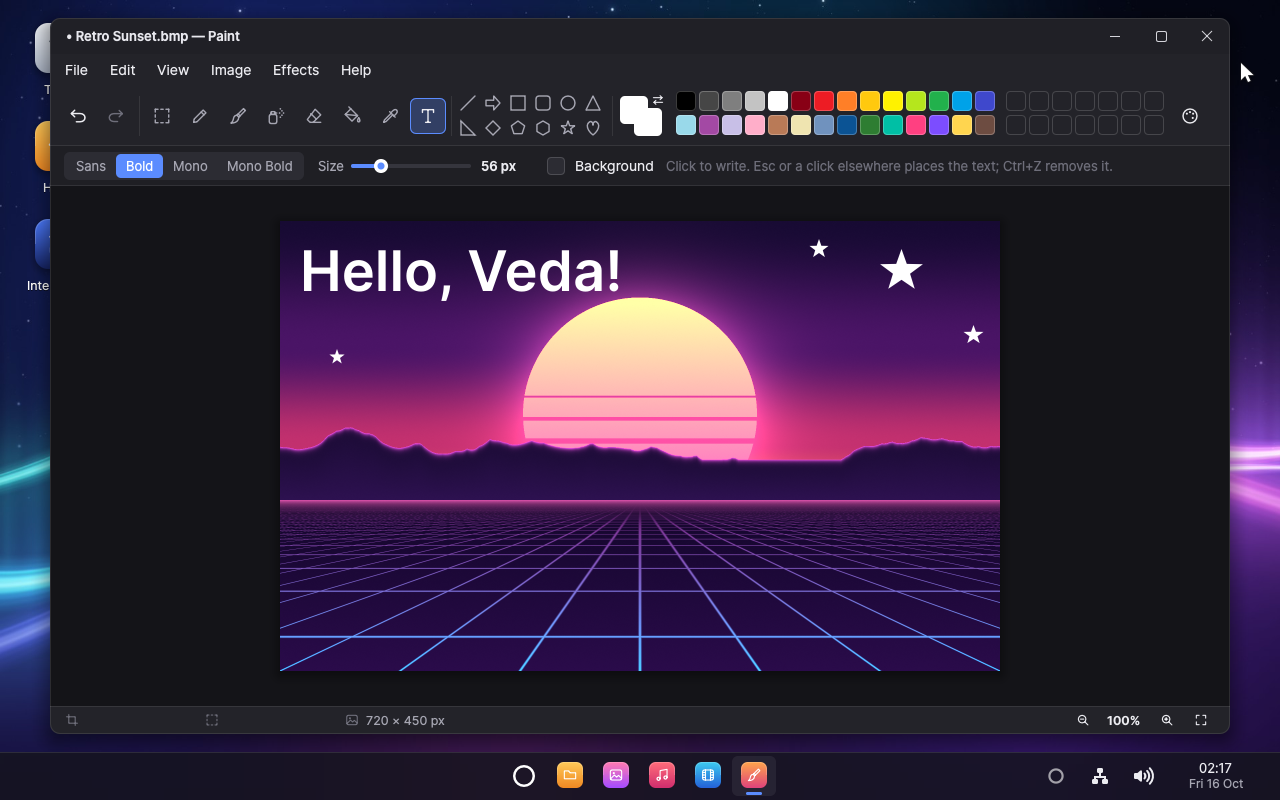Choose the Triangle shape
The height and width of the screenshot is (800, 1280).
[593, 103]
